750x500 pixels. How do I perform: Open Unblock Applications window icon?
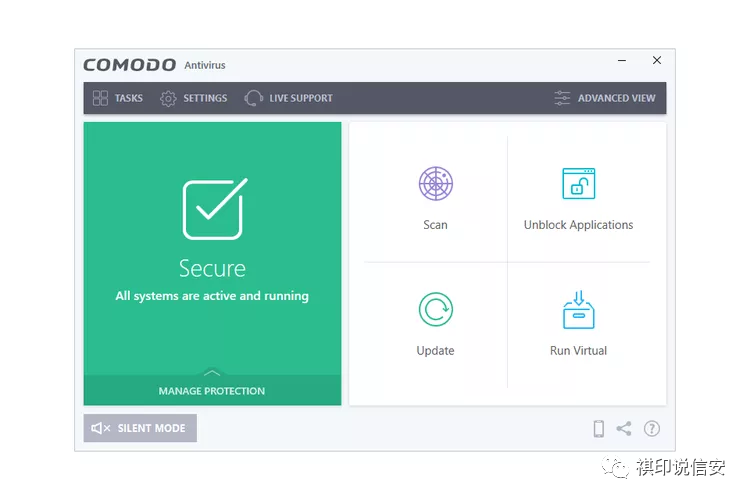click(x=578, y=184)
